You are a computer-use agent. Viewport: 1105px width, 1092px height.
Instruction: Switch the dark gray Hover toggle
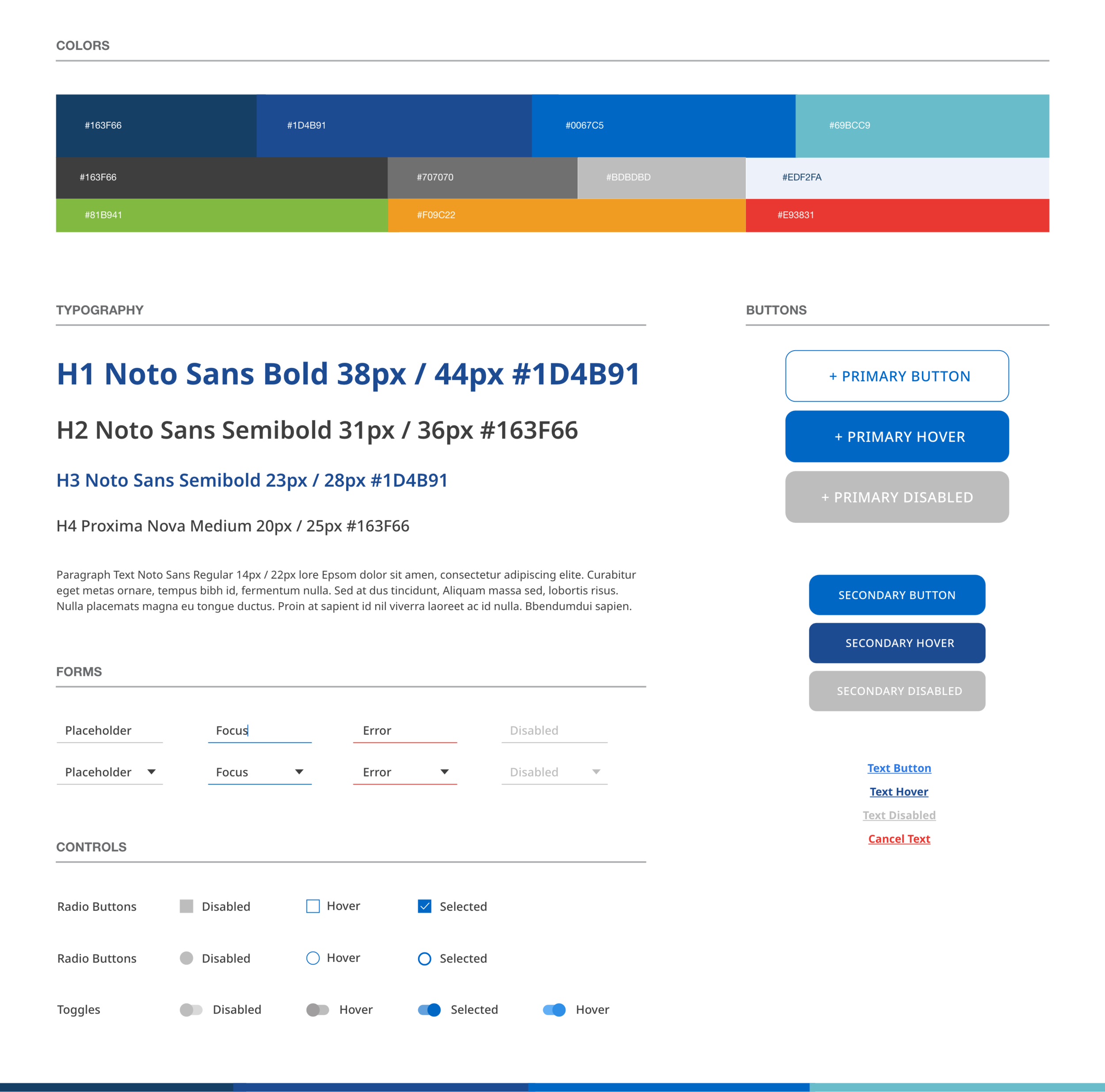(x=317, y=1010)
